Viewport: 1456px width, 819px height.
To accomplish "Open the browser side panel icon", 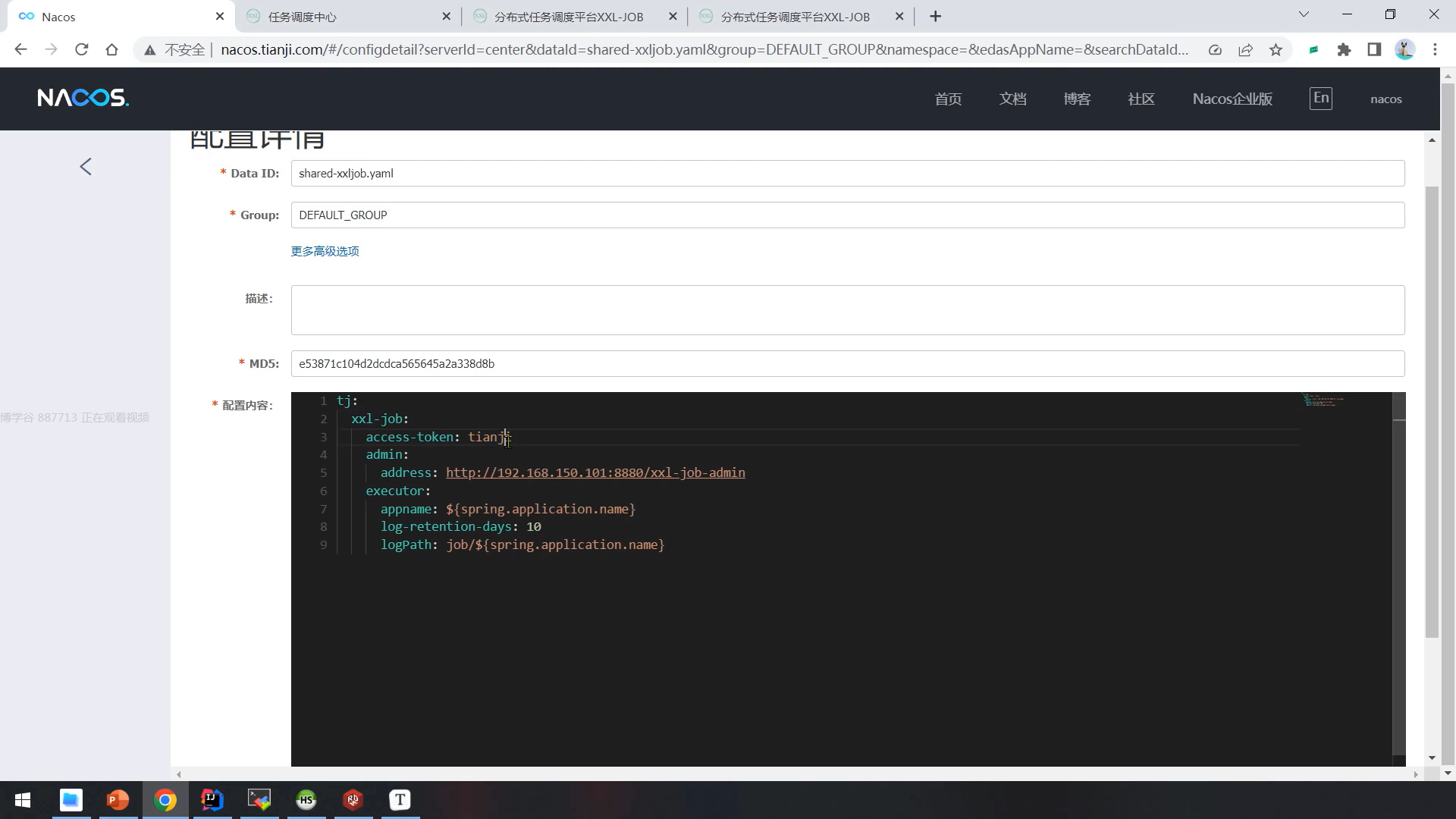I will tap(1374, 49).
